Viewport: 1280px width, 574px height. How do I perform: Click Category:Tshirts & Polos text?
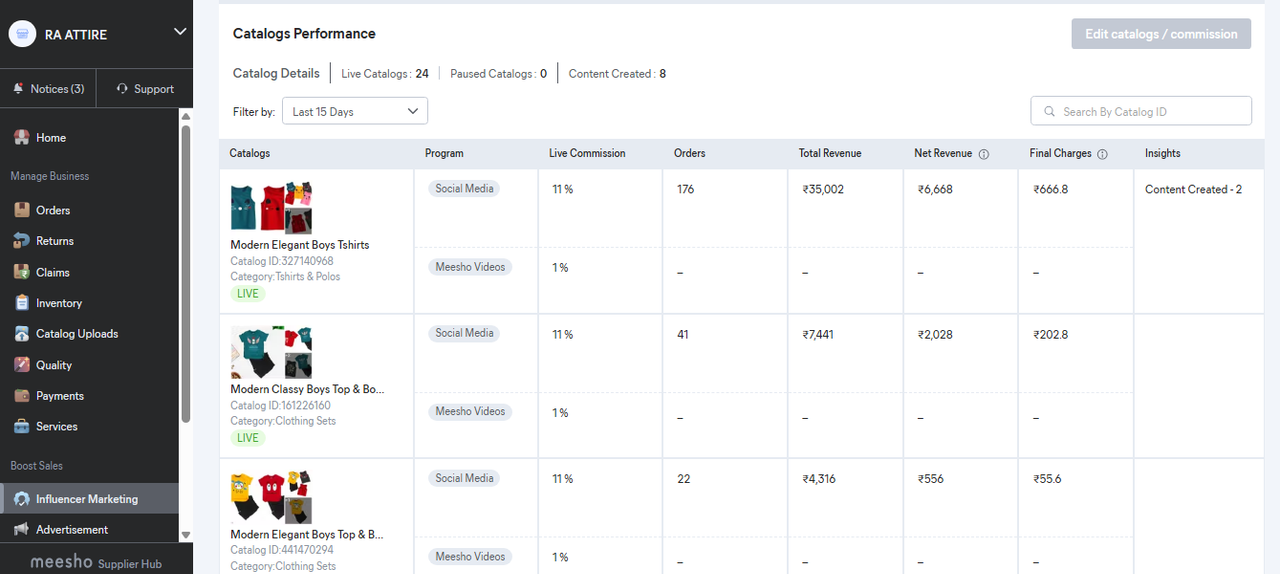[x=285, y=277]
